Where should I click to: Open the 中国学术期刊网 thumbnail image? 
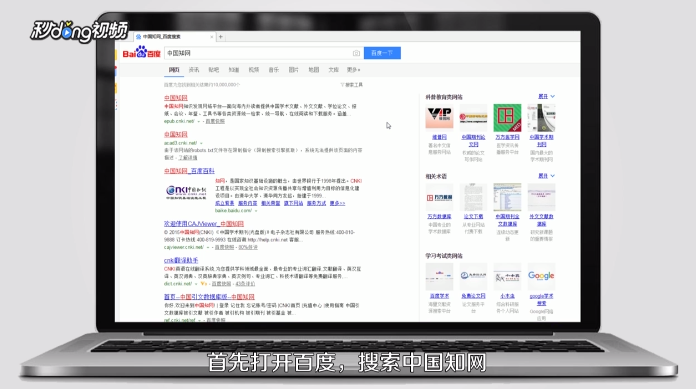[x=541, y=118]
